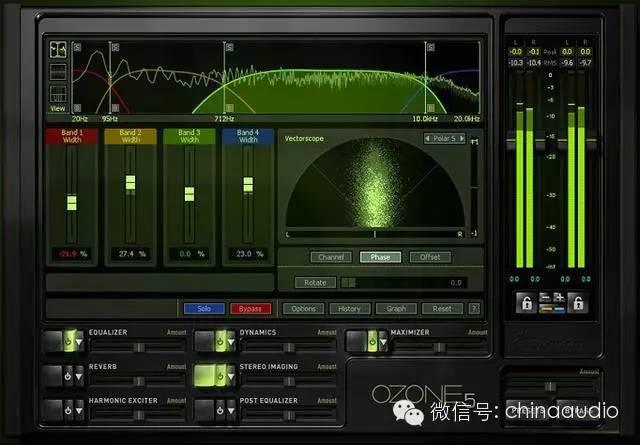Disable the Stereo Imaging power button
Image resolution: width=640 pixels, height=445 pixels.
click(220, 376)
